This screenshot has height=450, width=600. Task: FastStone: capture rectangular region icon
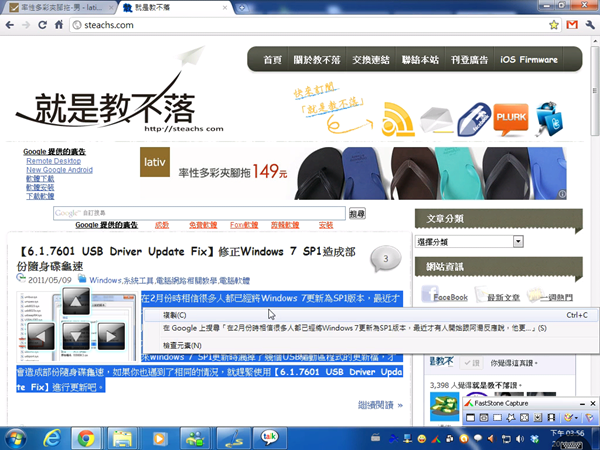tap(497, 417)
